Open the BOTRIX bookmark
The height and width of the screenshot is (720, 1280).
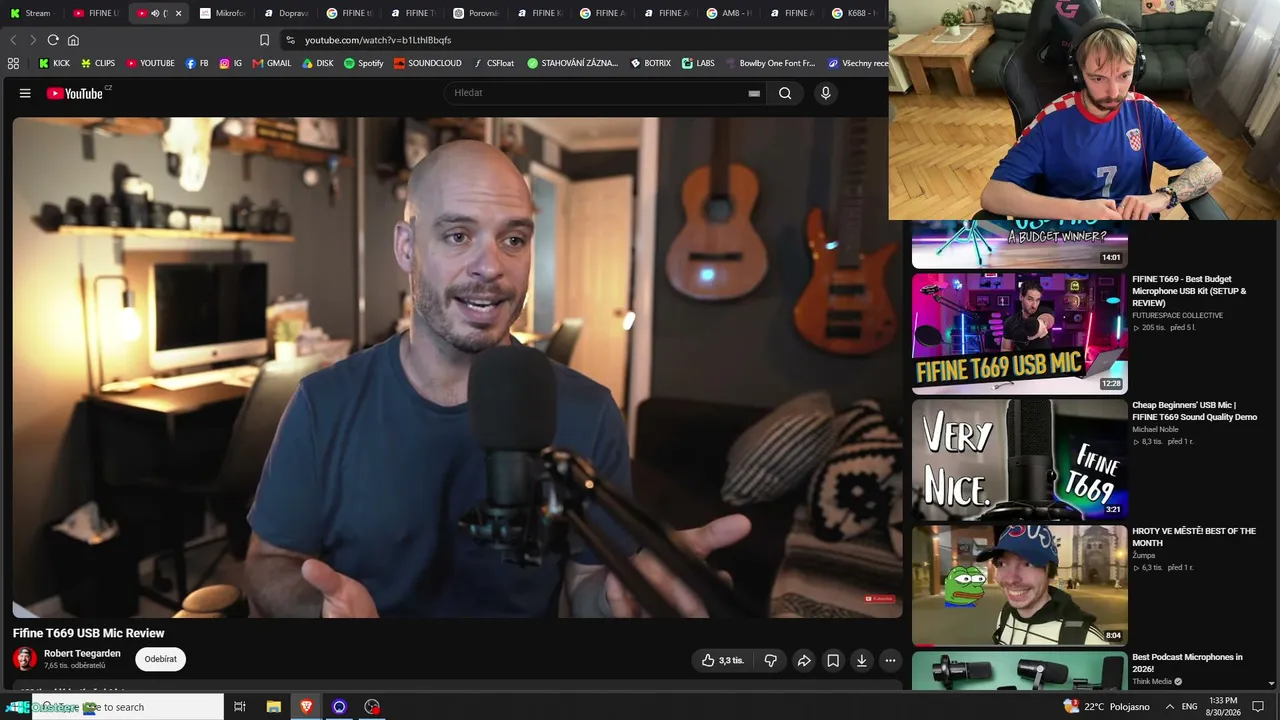pos(651,63)
